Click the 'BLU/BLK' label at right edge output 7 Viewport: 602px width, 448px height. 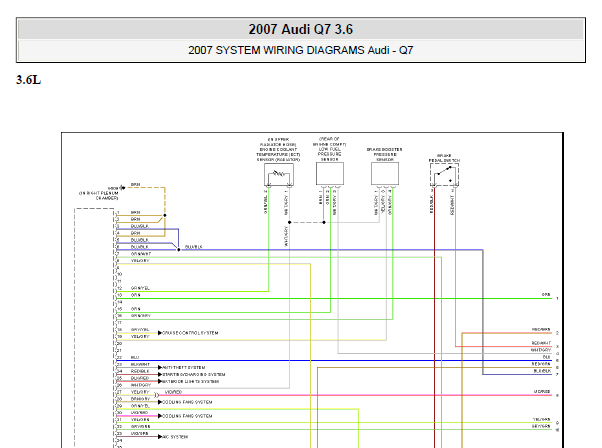542,371
